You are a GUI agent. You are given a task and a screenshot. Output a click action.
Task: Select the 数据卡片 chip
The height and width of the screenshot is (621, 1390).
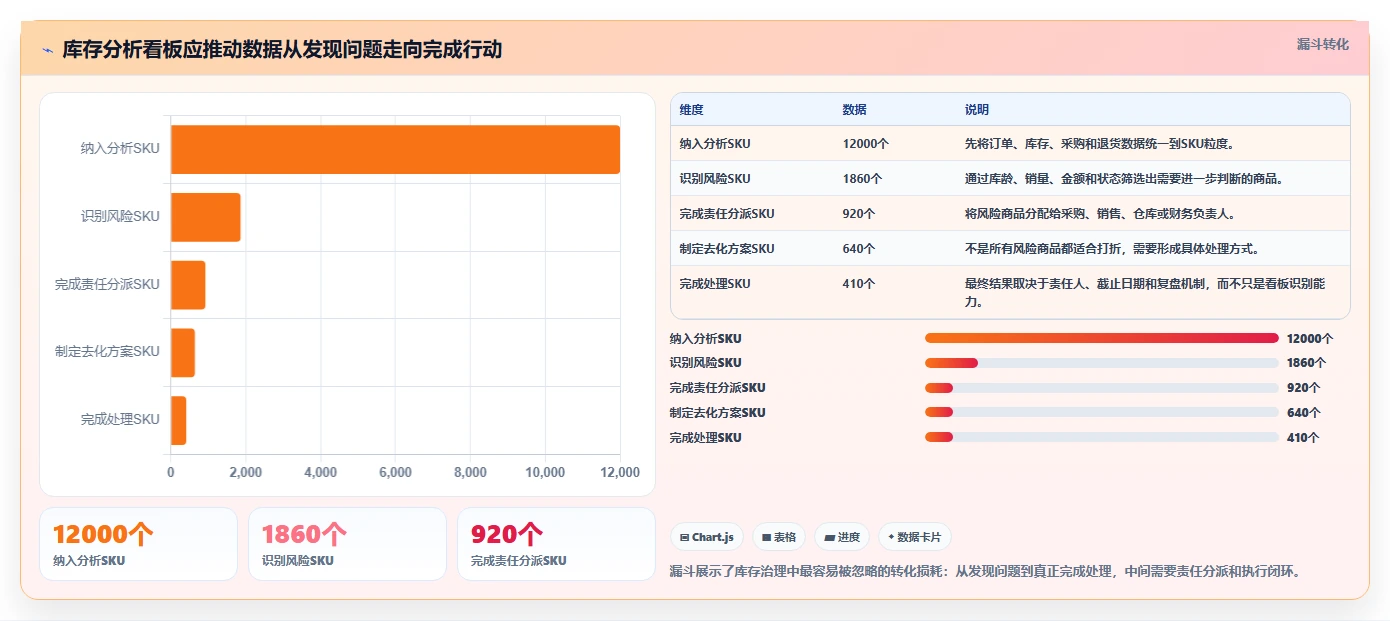point(915,537)
